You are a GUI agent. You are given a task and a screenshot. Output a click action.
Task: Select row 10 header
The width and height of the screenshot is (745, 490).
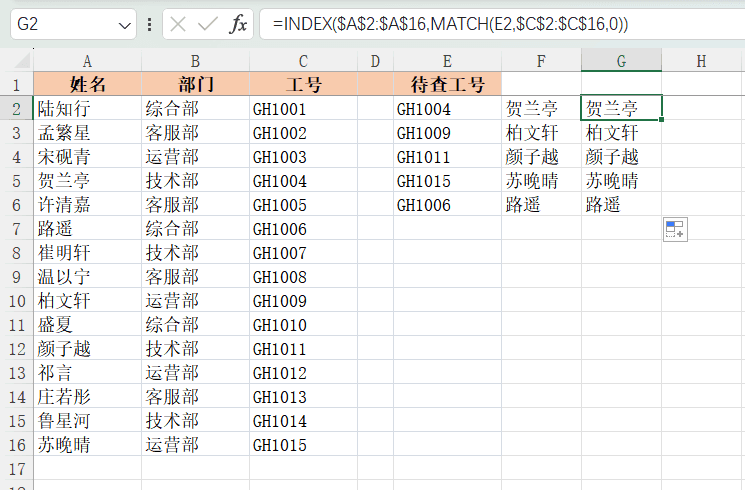[17, 300]
